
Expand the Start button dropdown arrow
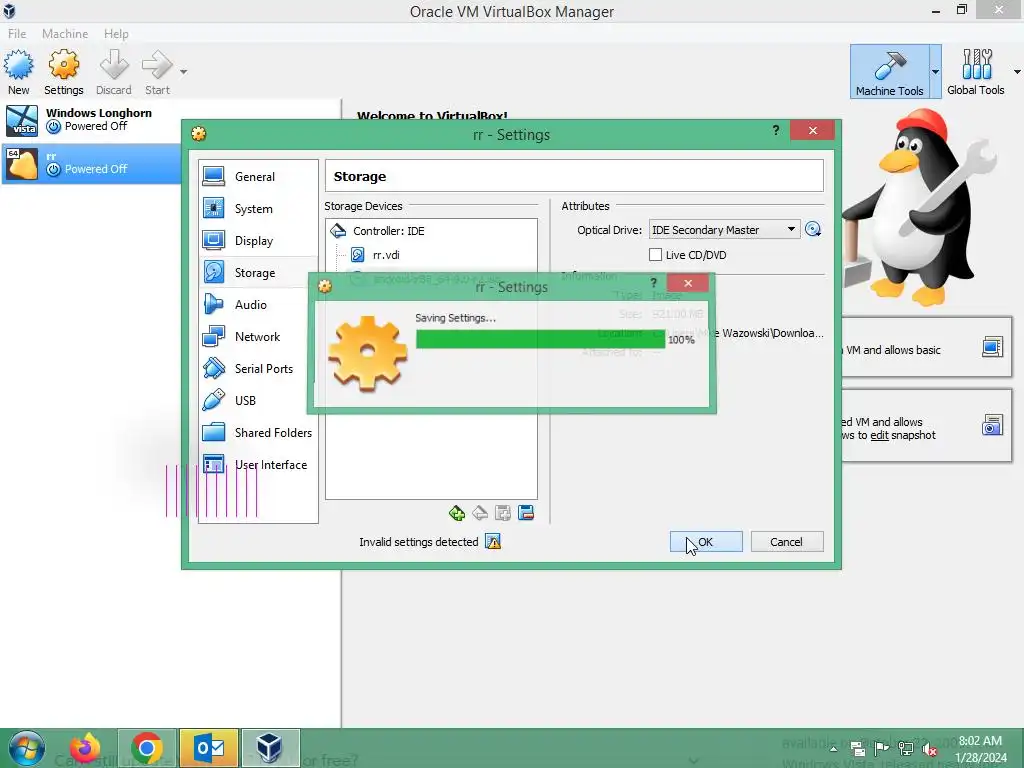184,72
